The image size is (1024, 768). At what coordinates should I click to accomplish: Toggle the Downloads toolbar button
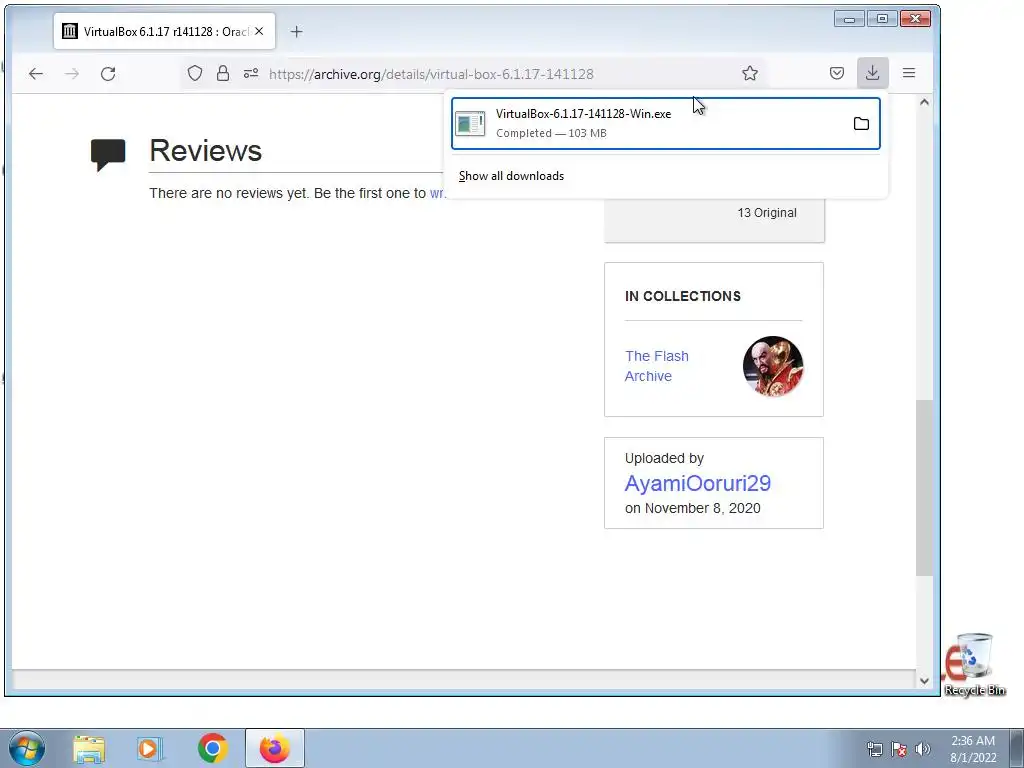point(872,73)
